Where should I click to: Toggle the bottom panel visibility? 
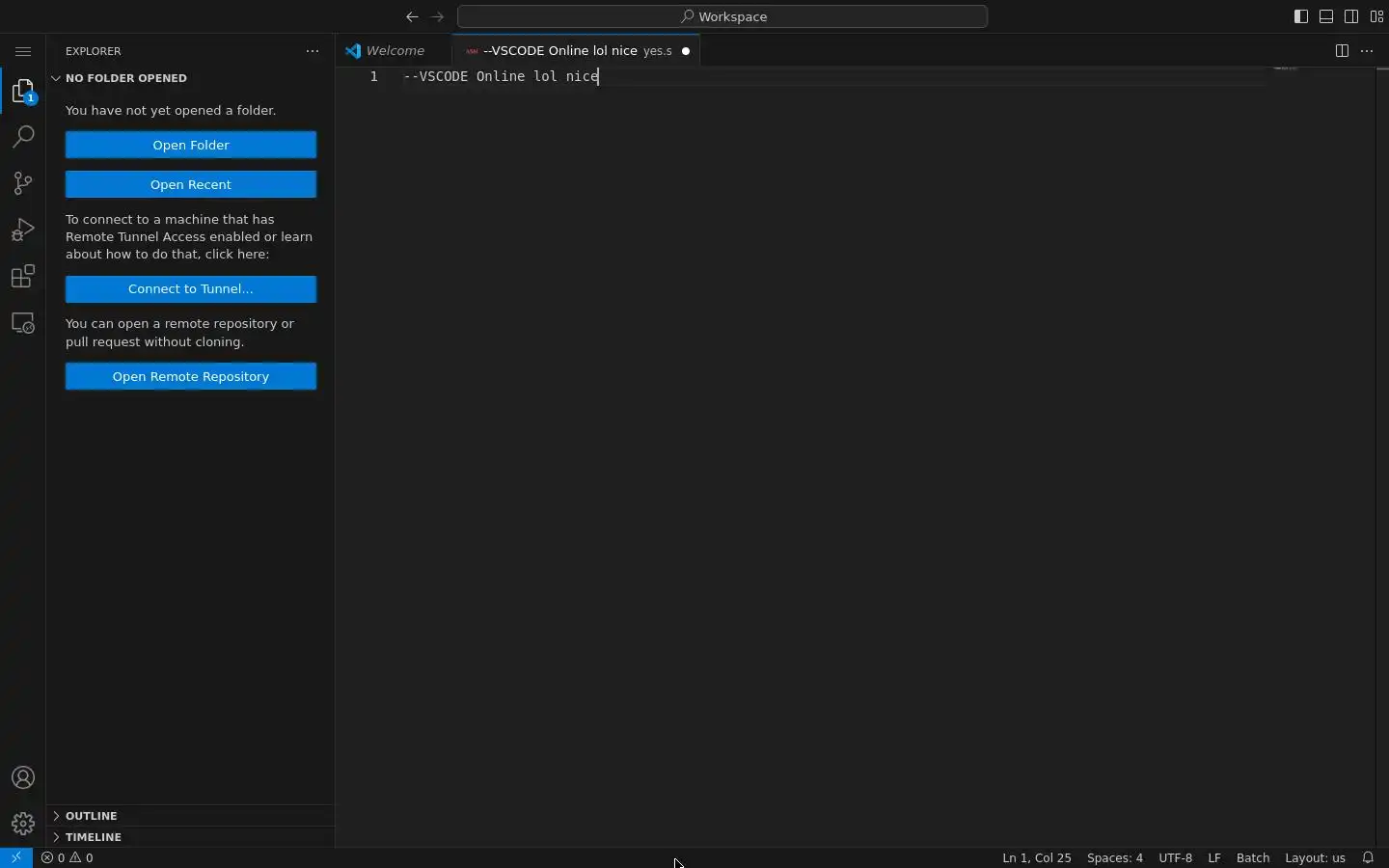tap(1327, 16)
